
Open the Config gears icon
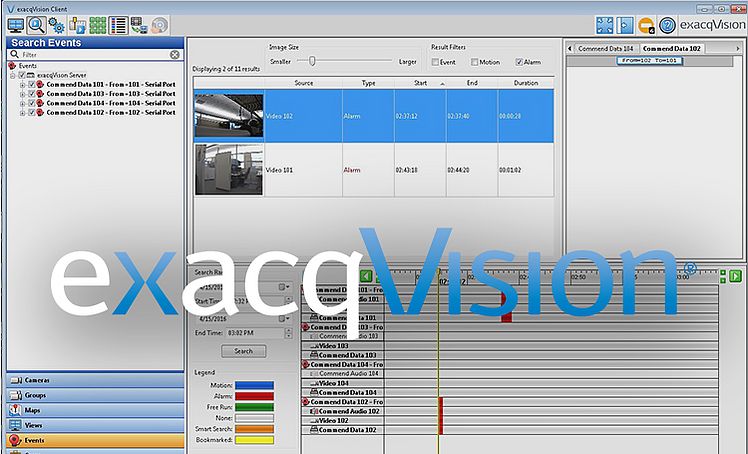point(57,25)
